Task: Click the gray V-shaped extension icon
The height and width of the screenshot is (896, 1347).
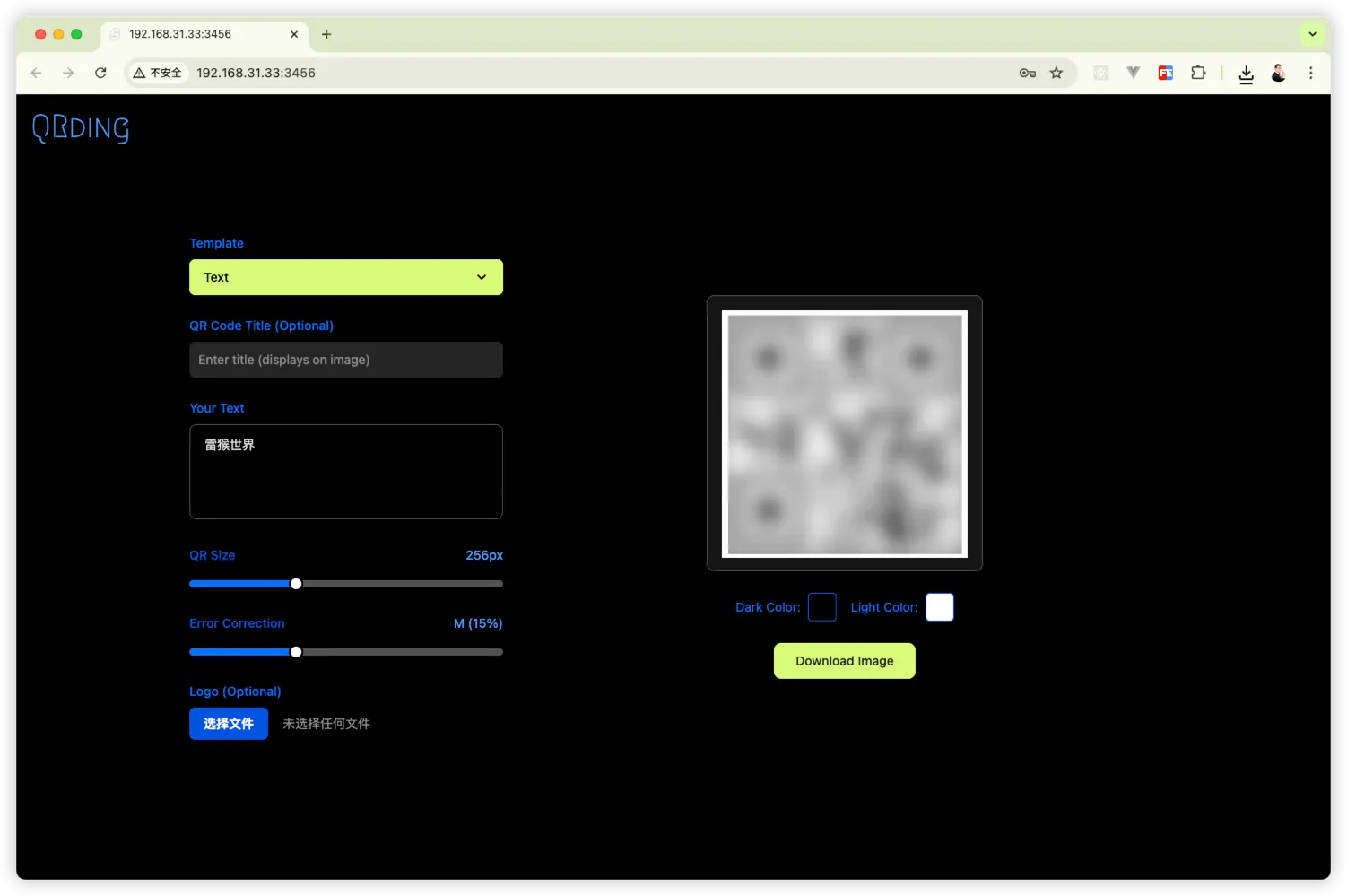Action: [1134, 73]
